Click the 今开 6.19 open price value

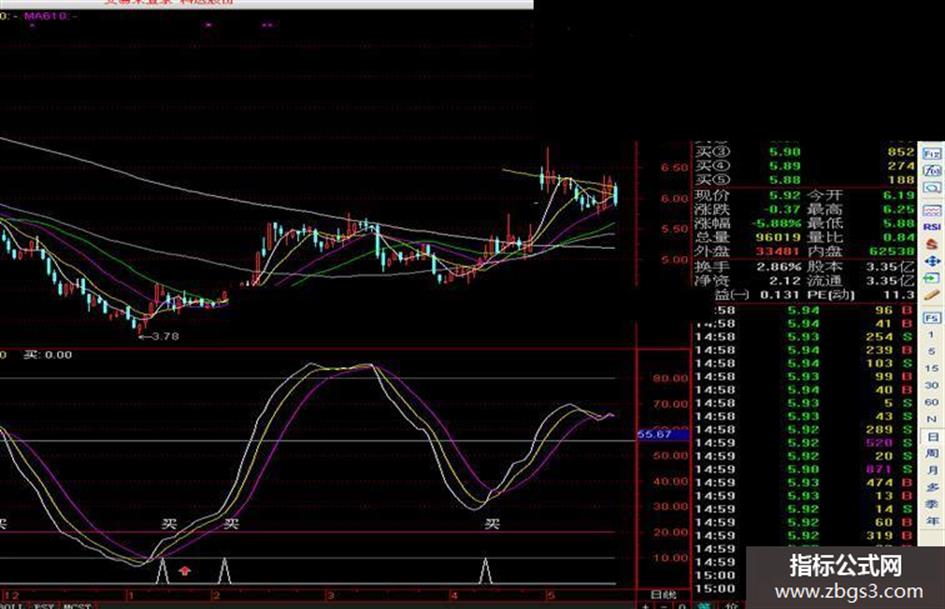(x=899, y=195)
